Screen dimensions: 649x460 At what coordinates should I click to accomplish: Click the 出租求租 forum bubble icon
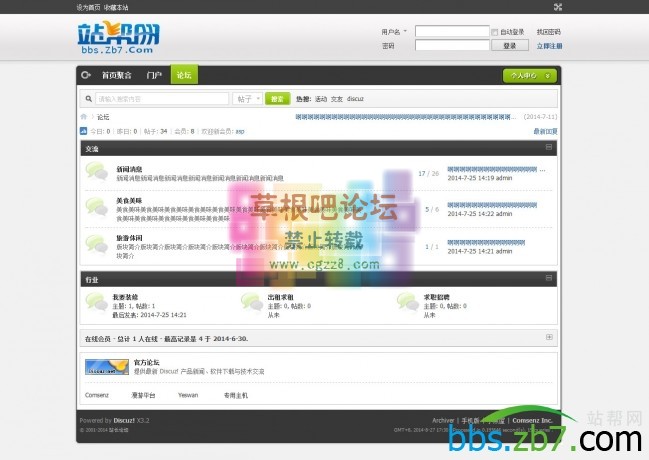tap(252, 302)
